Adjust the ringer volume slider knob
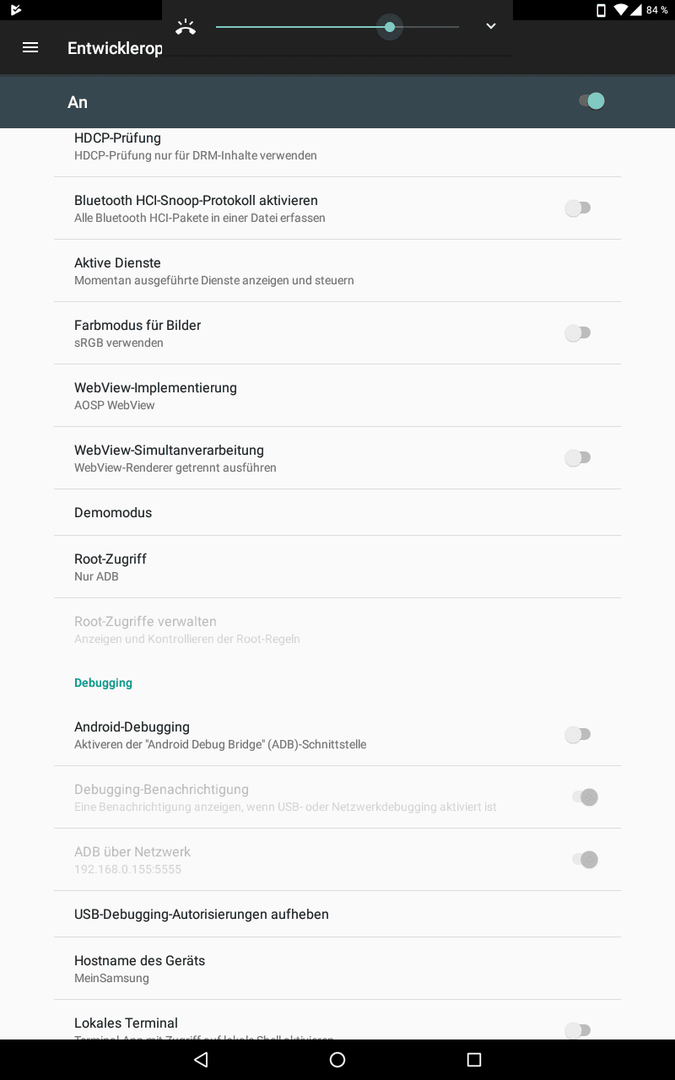This screenshot has width=675, height=1080. pos(390,27)
